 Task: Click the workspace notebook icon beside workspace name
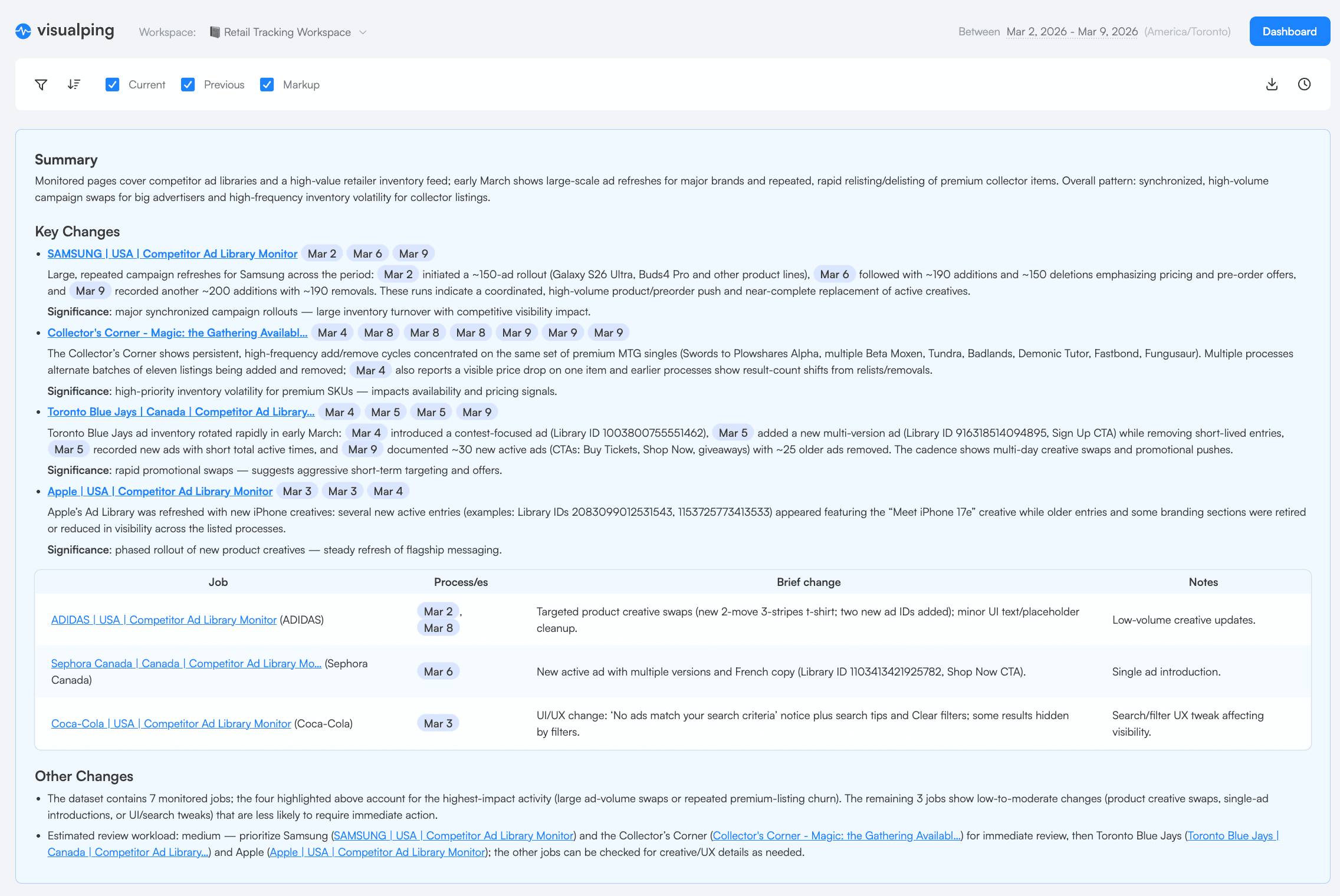pyautogui.click(x=215, y=32)
